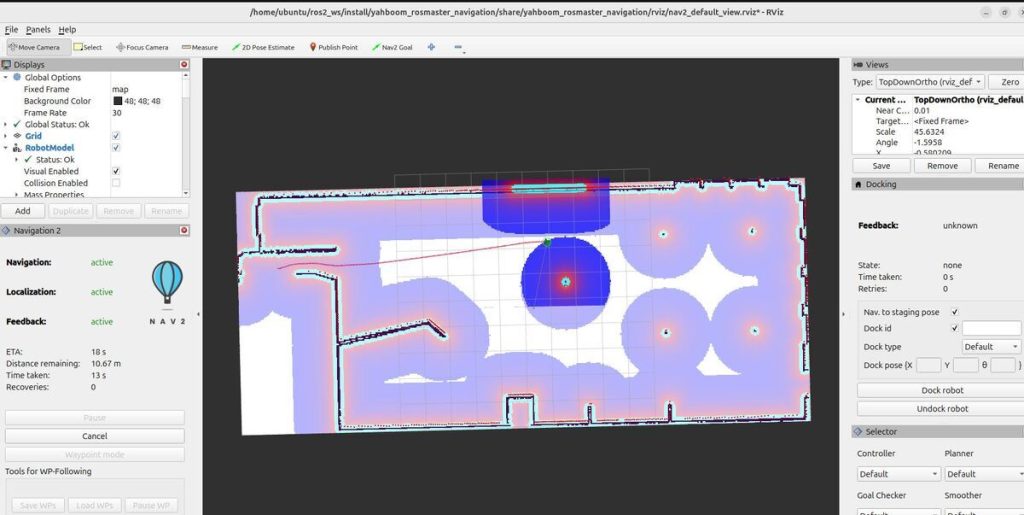Open the File menu
Viewport: 1024px width, 515px height.
tap(11, 30)
